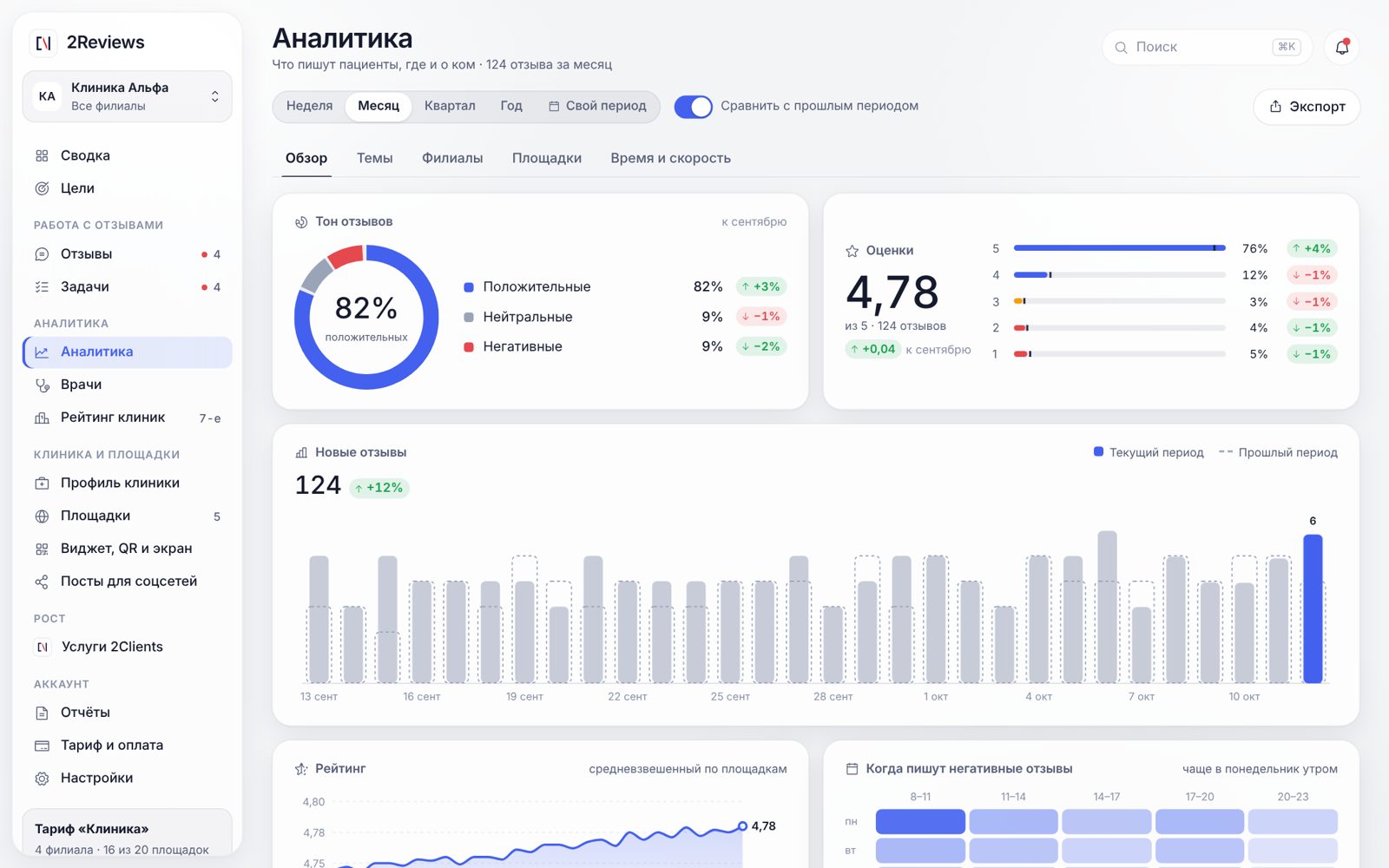Select the Квартал period option

[450, 106]
